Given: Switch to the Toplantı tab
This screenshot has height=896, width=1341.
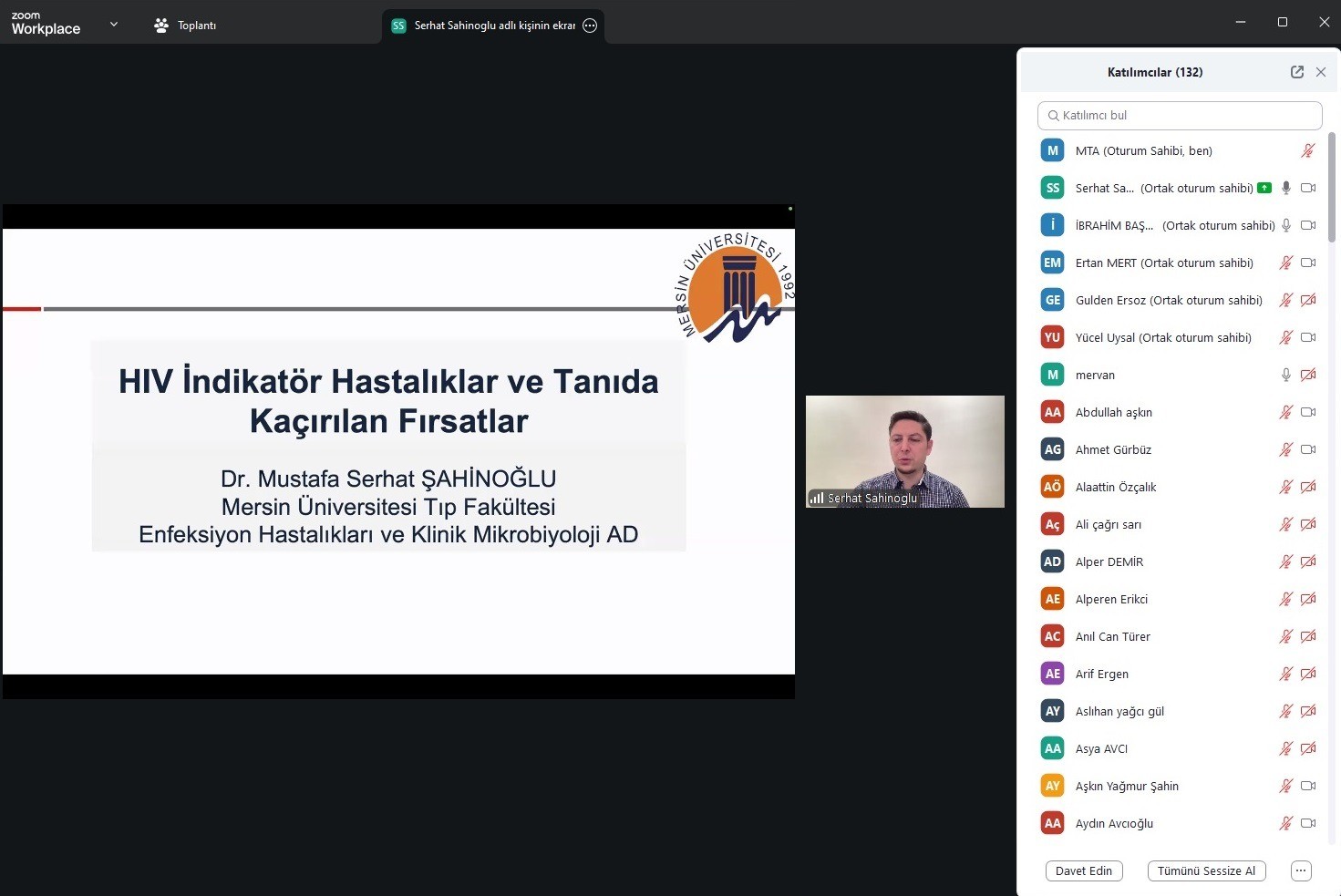Looking at the screenshot, I should click(x=186, y=26).
